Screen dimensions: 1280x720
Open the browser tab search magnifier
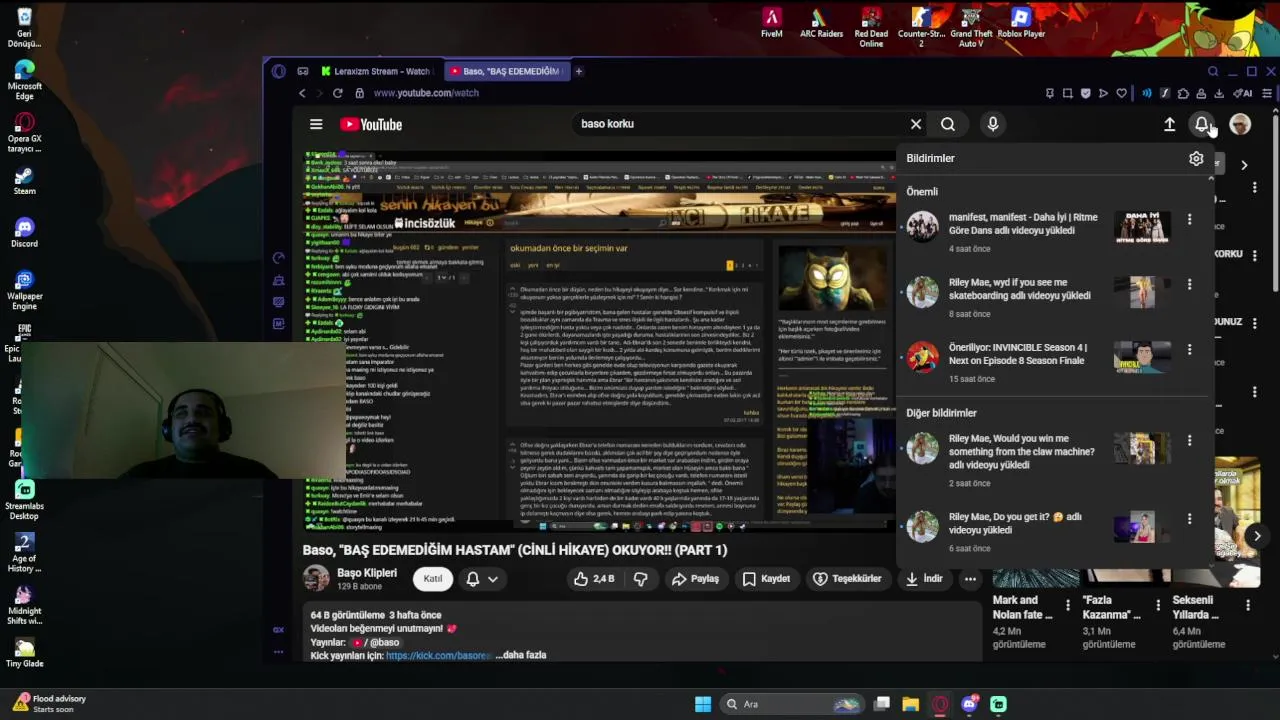[x=1213, y=71]
